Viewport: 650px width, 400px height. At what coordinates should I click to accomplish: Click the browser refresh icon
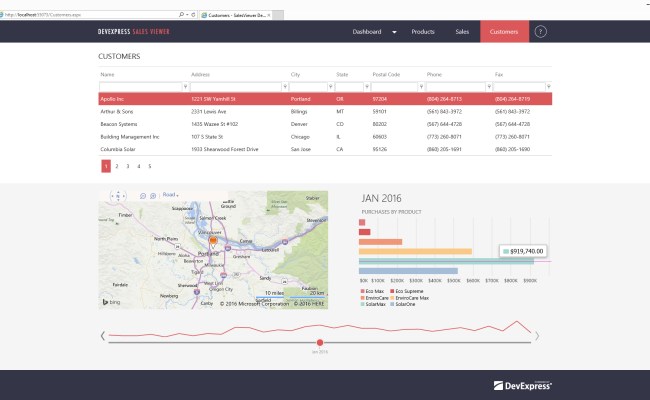point(193,15)
